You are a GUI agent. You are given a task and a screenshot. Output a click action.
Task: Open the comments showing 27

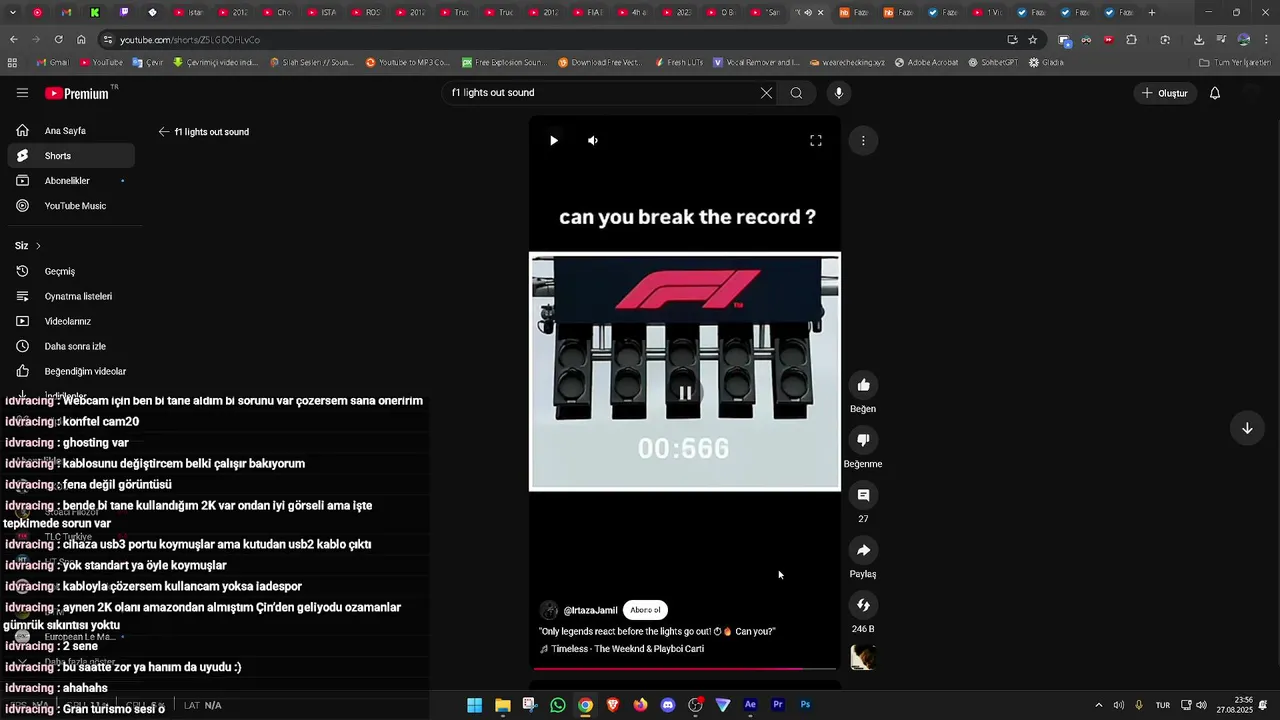click(x=863, y=495)
